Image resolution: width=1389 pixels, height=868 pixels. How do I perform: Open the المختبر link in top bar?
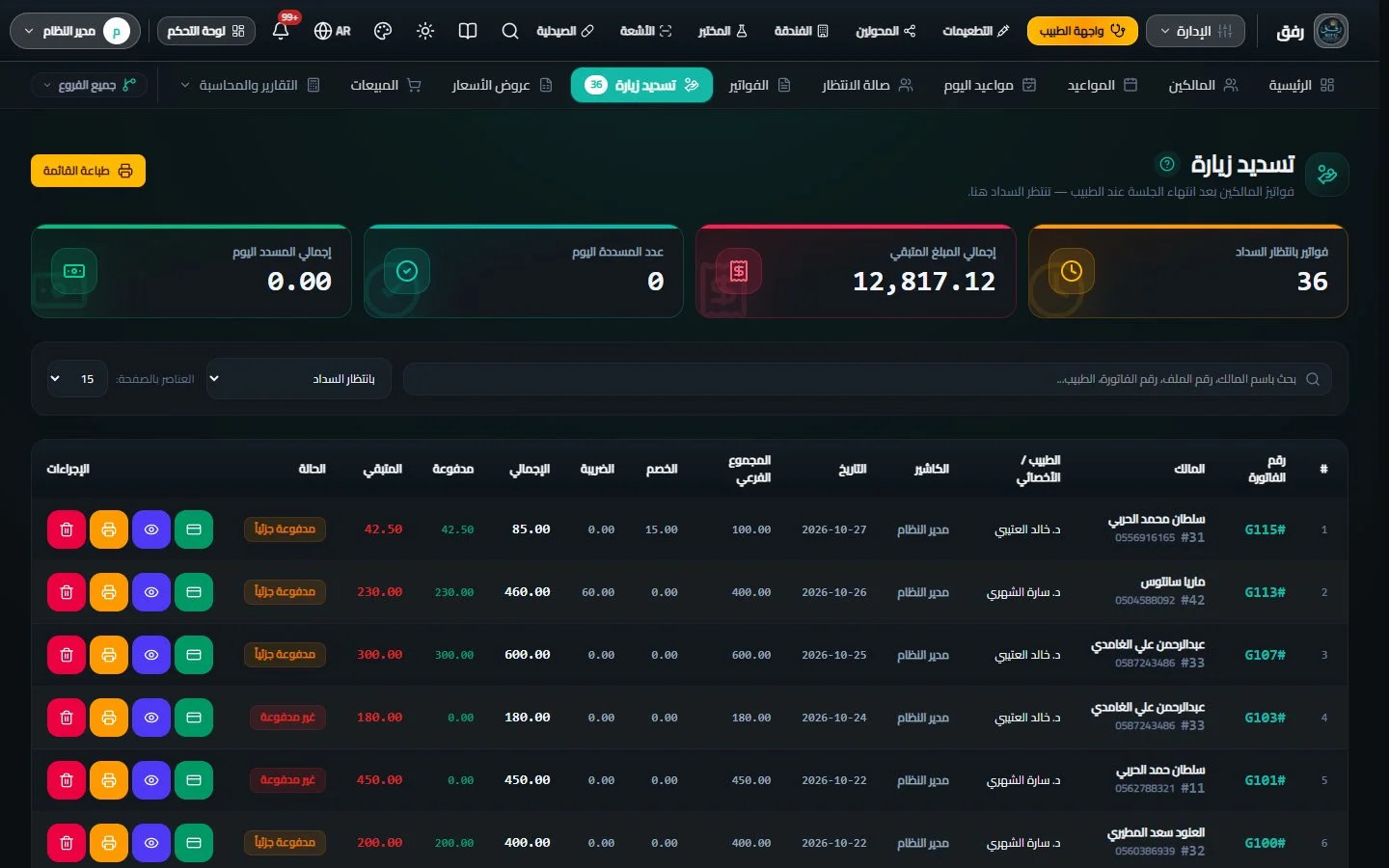click(723, 31)
